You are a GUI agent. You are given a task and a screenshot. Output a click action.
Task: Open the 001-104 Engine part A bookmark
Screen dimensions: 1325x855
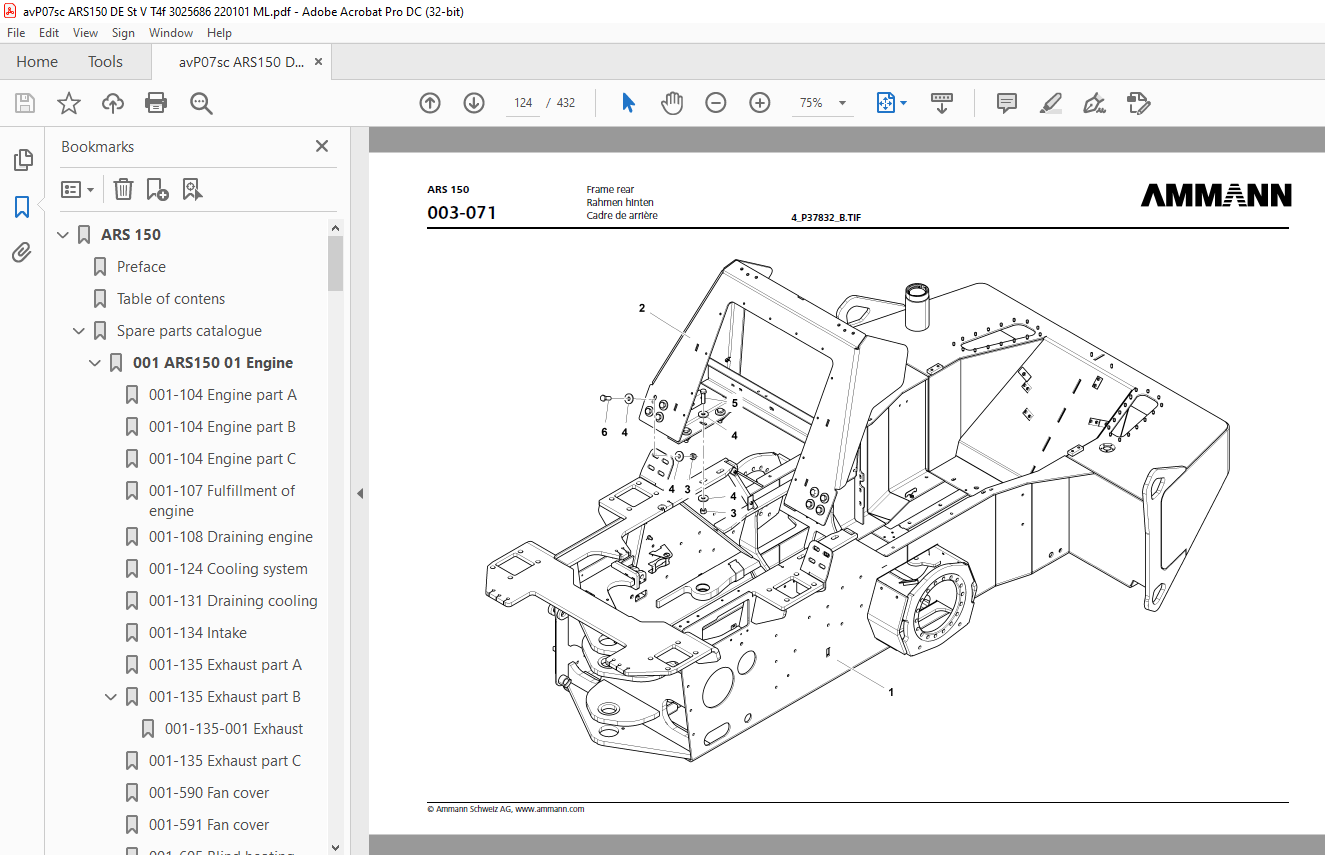[223, 395]
